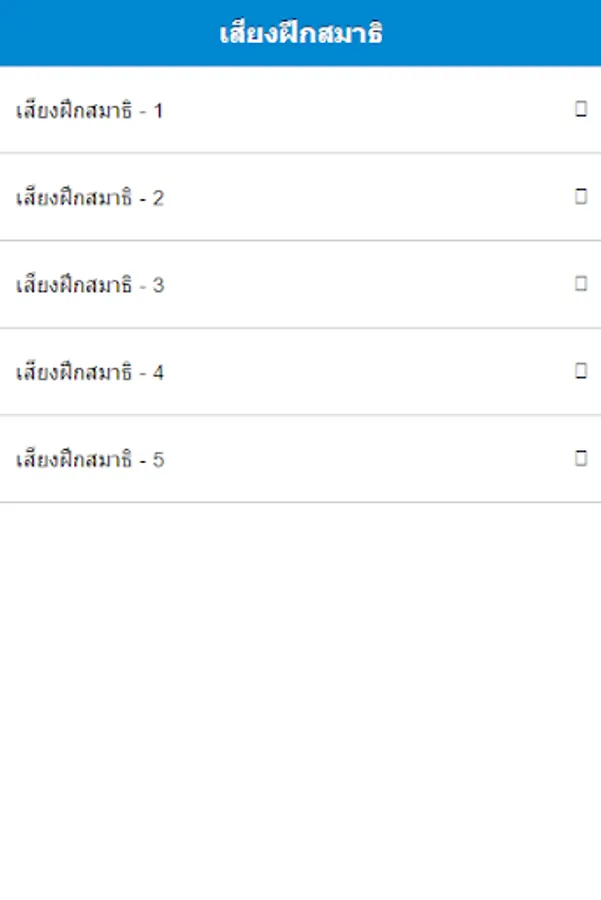Screen dimensions: 601x900
Task: Click the blue header bar left of title
Action: coord(109,33)
